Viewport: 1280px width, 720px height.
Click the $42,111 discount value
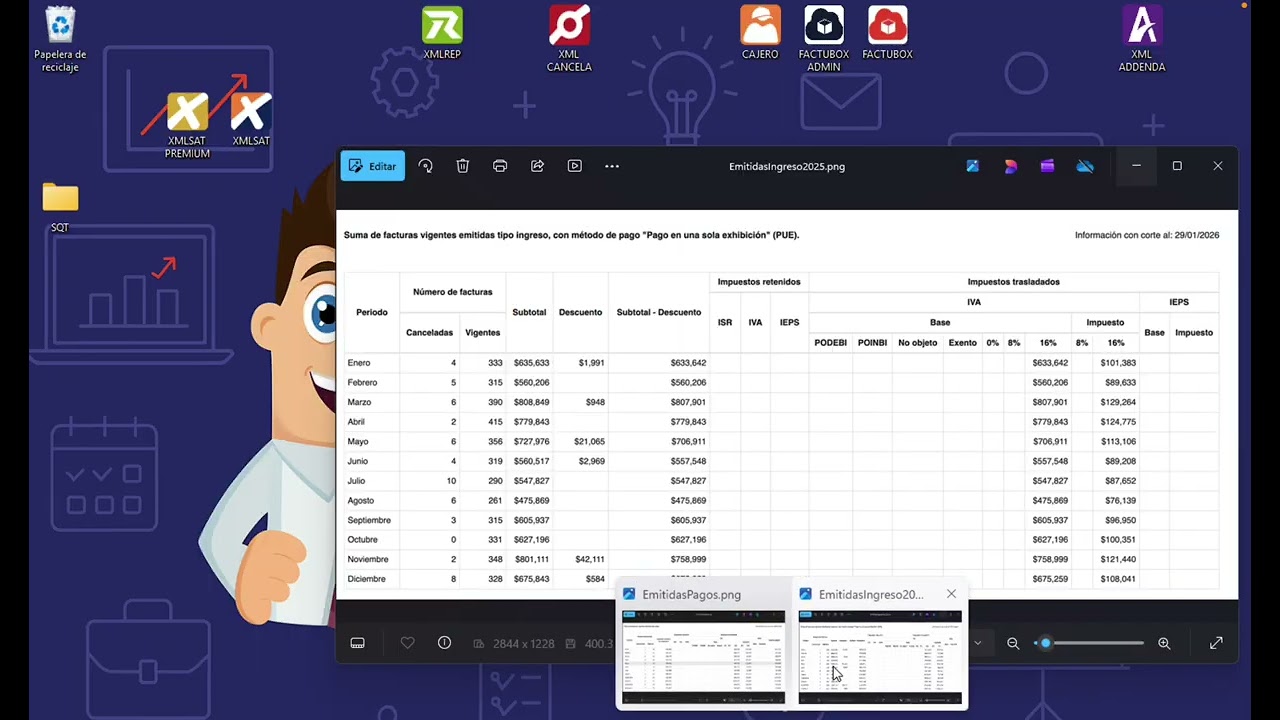pyautogui.click(x=589, y=559)
